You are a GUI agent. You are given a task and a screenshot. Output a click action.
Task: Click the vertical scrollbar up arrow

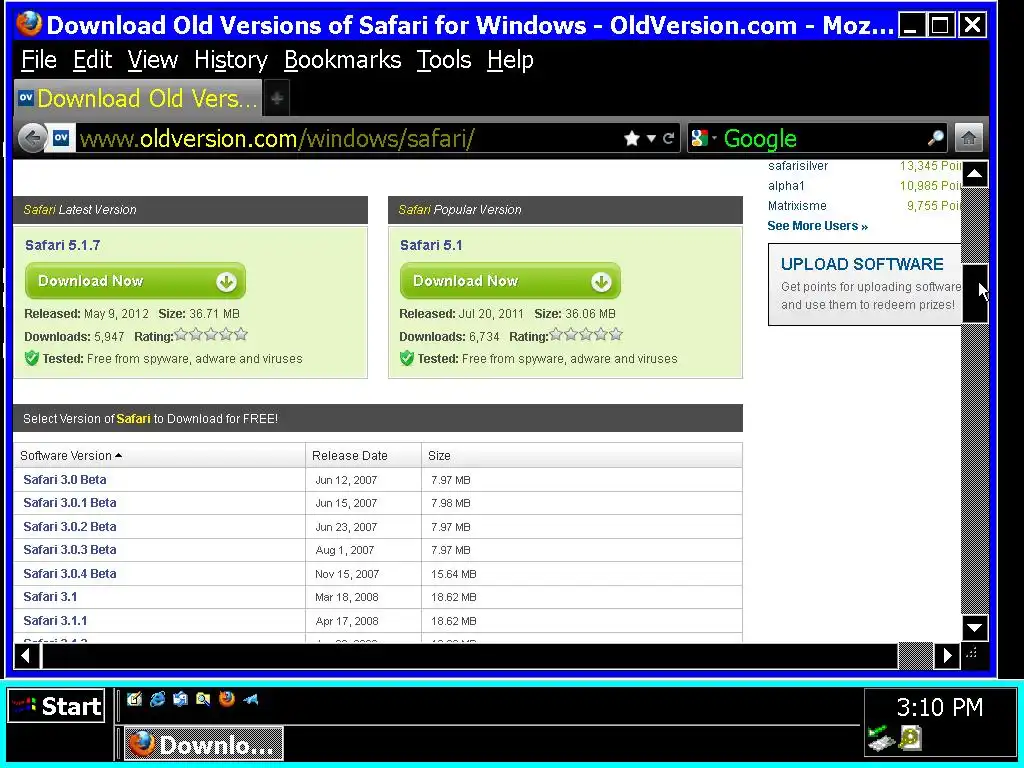[x=974, y=174]
